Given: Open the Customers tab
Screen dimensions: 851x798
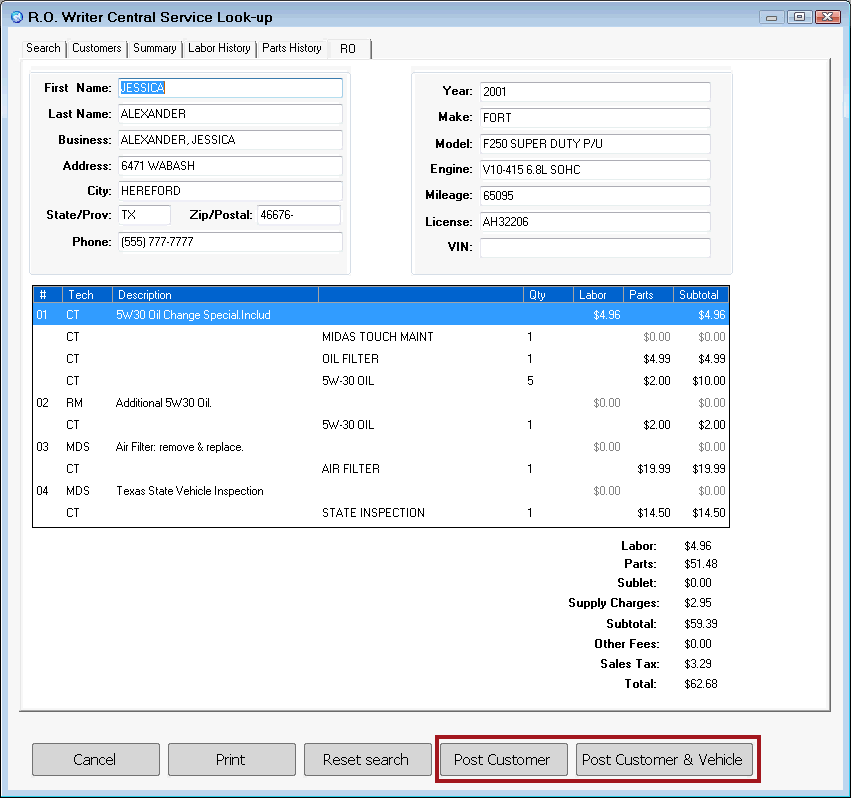Looking at the screenshot, I should pyautogui.click(x=96, y=48).
